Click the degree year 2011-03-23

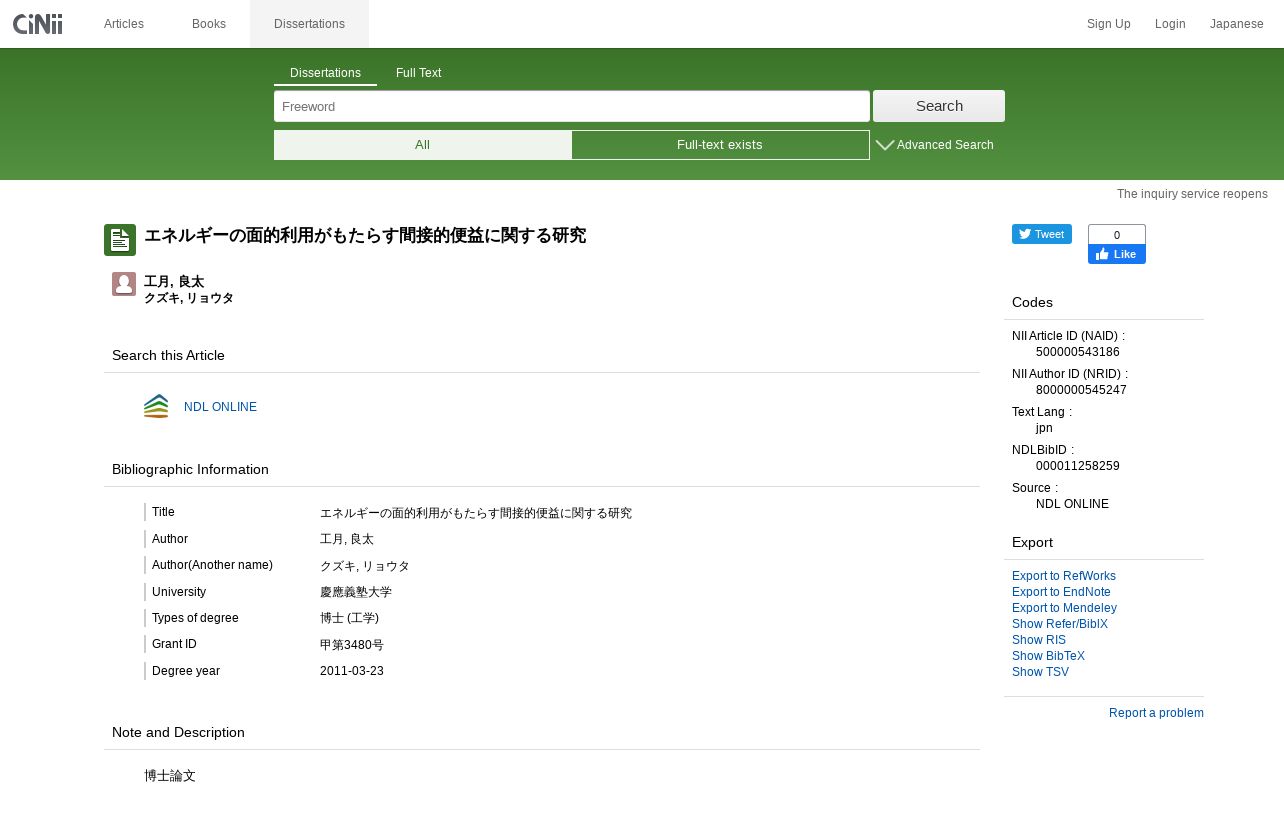click(x=352, y=671)
